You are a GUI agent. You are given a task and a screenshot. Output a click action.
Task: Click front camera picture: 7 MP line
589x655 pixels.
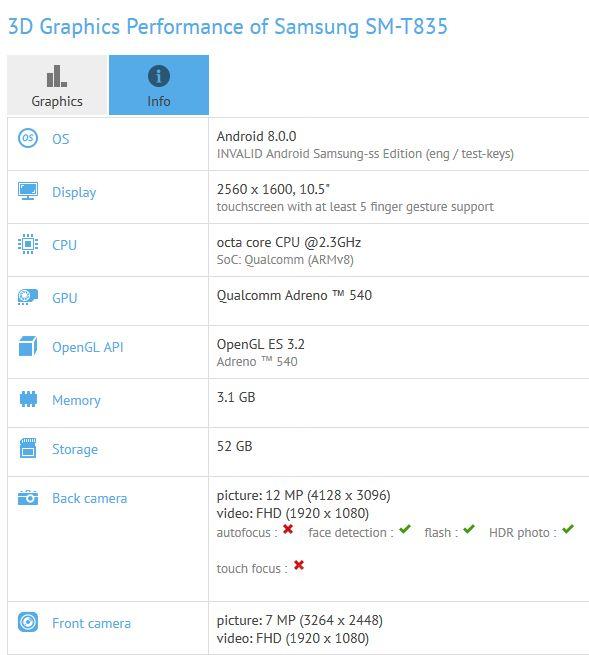300,620
